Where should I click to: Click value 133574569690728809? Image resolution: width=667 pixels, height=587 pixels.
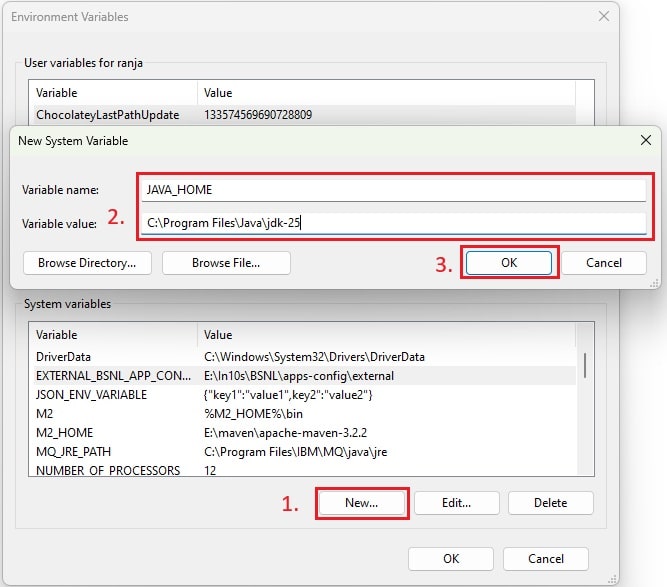click(258, 115)
